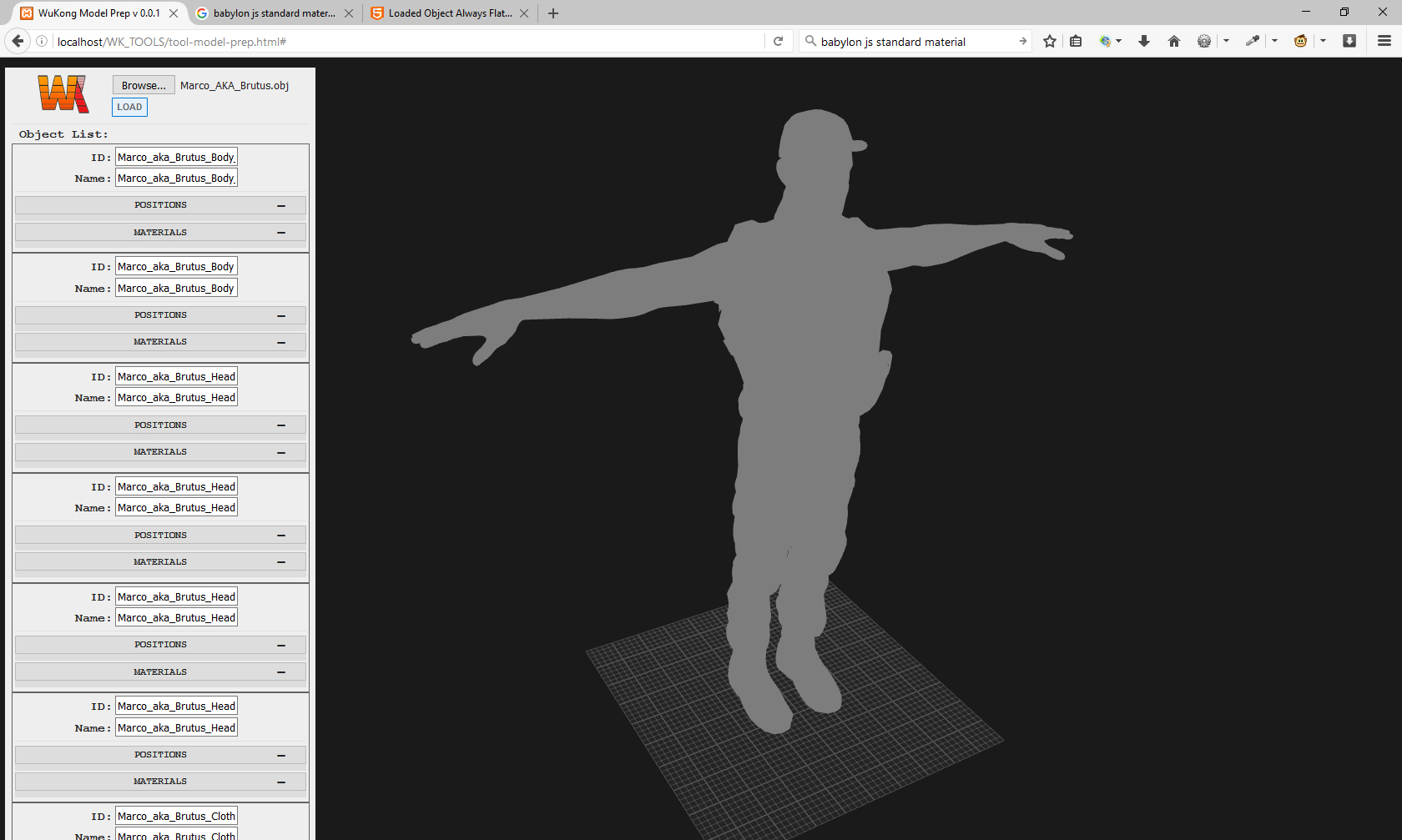1402x840 pixels.
Task: Collapse MATERIALS of second Body object
Action: (x=160, y=342)
